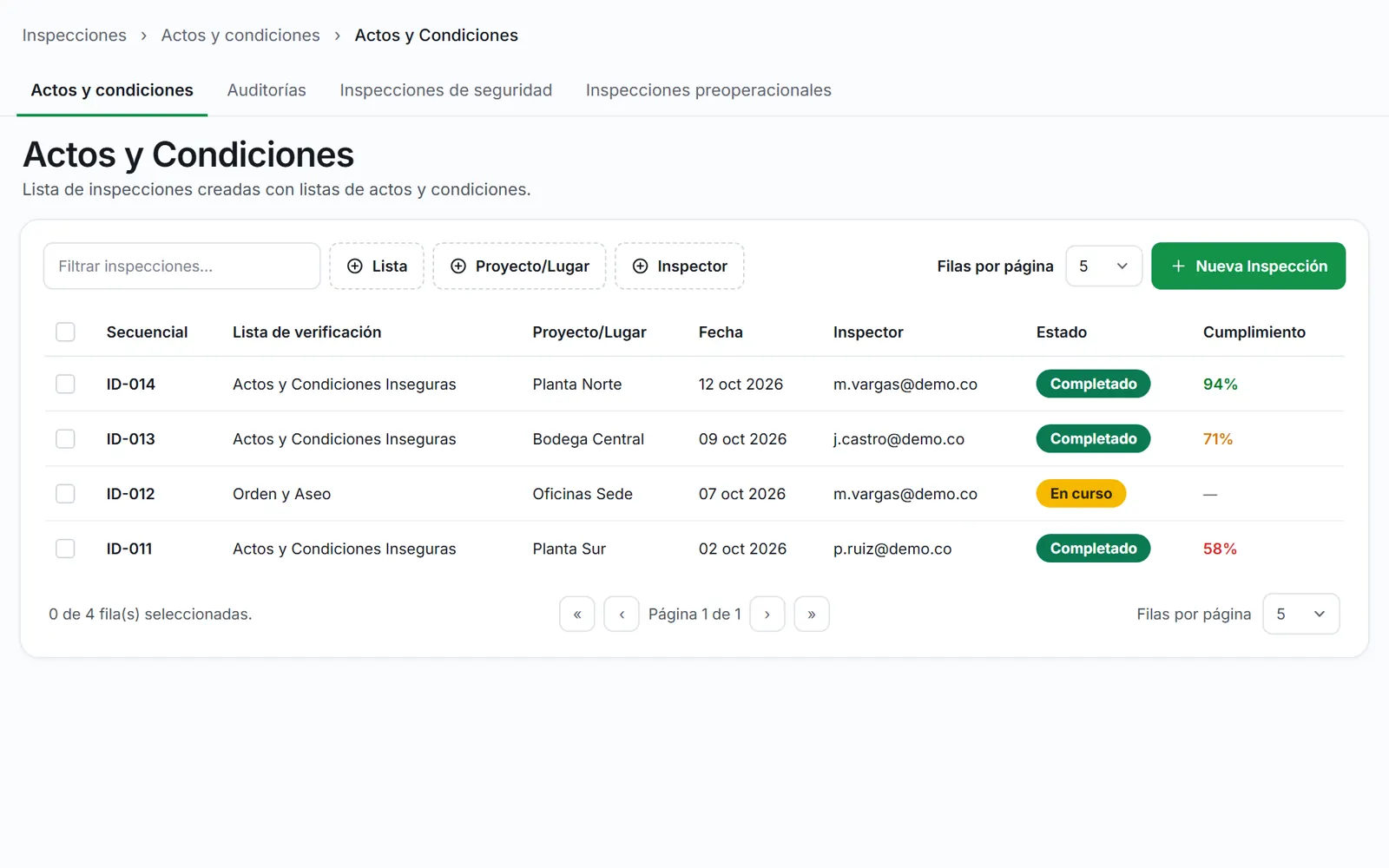Click the Orden y Aseo checklist cell
The width and height of the screenshot is (1389, 868).
point(281,493)
